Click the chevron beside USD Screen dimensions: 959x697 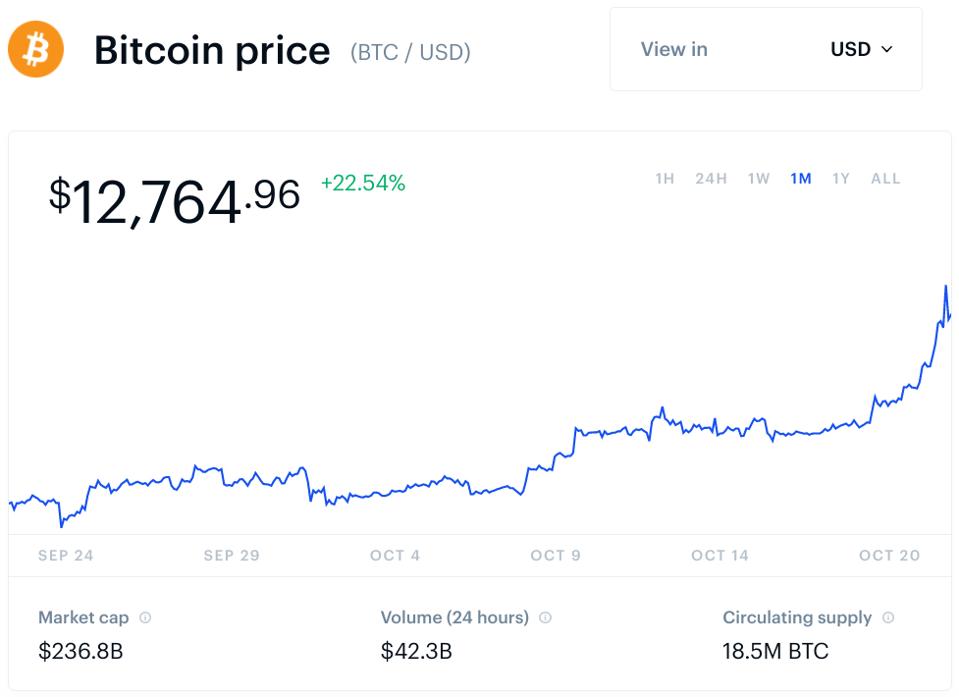[x=886, y=49]
